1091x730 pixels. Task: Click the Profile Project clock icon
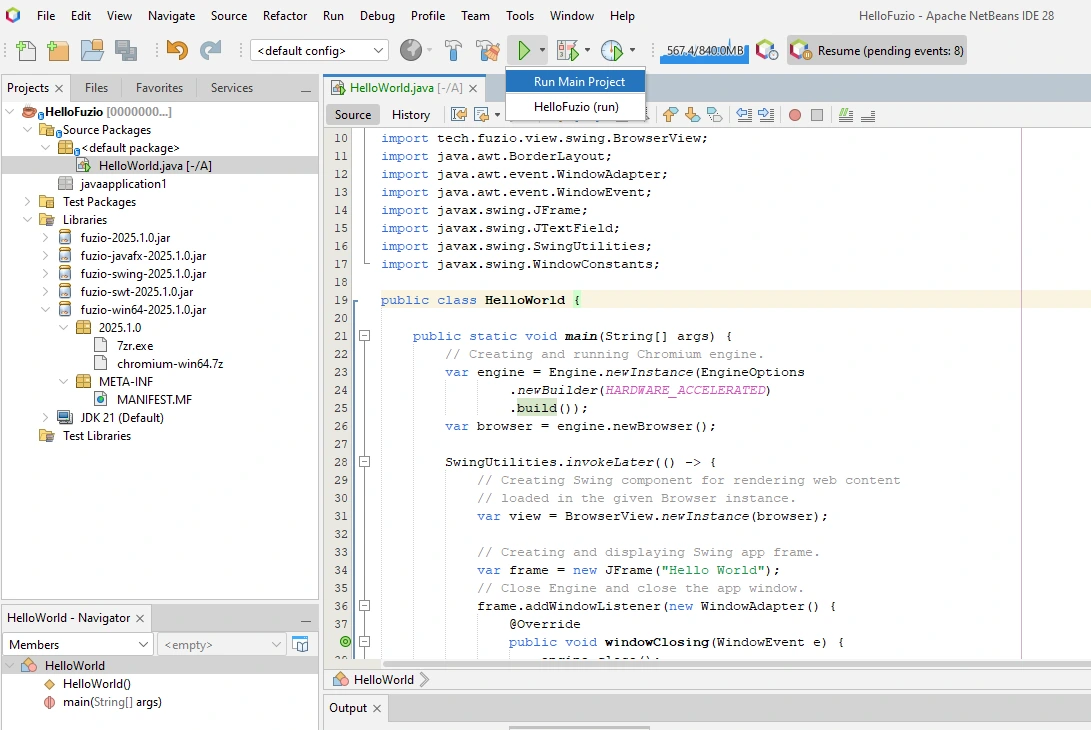[x=612, y=50]
